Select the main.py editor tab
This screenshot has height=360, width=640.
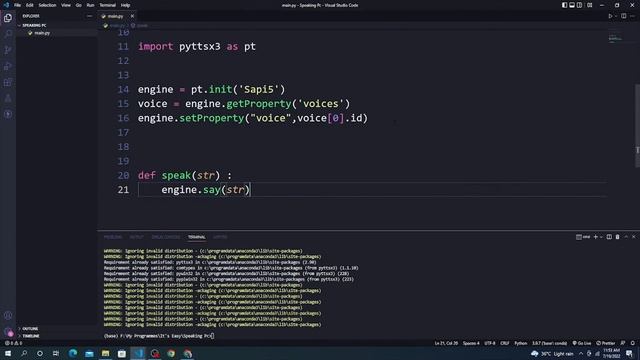coord(115,16)
